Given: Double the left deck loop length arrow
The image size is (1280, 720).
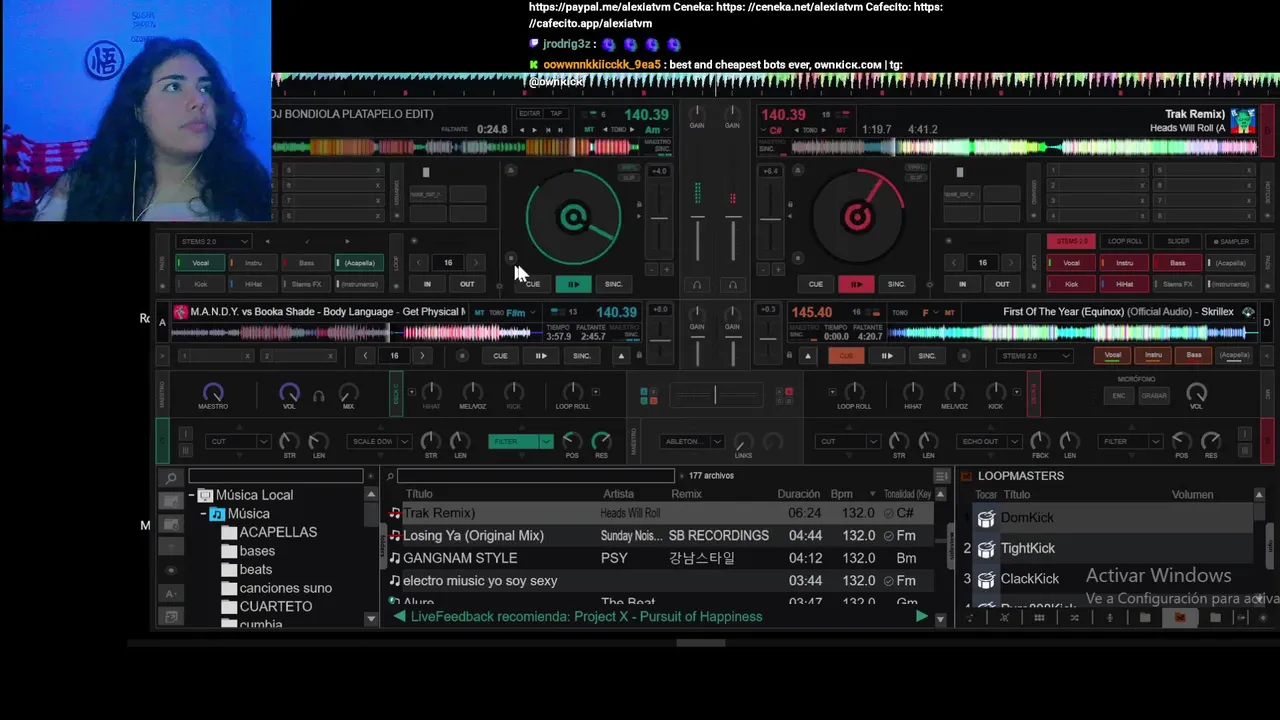Looking at the screenshot, I should 476,263.
